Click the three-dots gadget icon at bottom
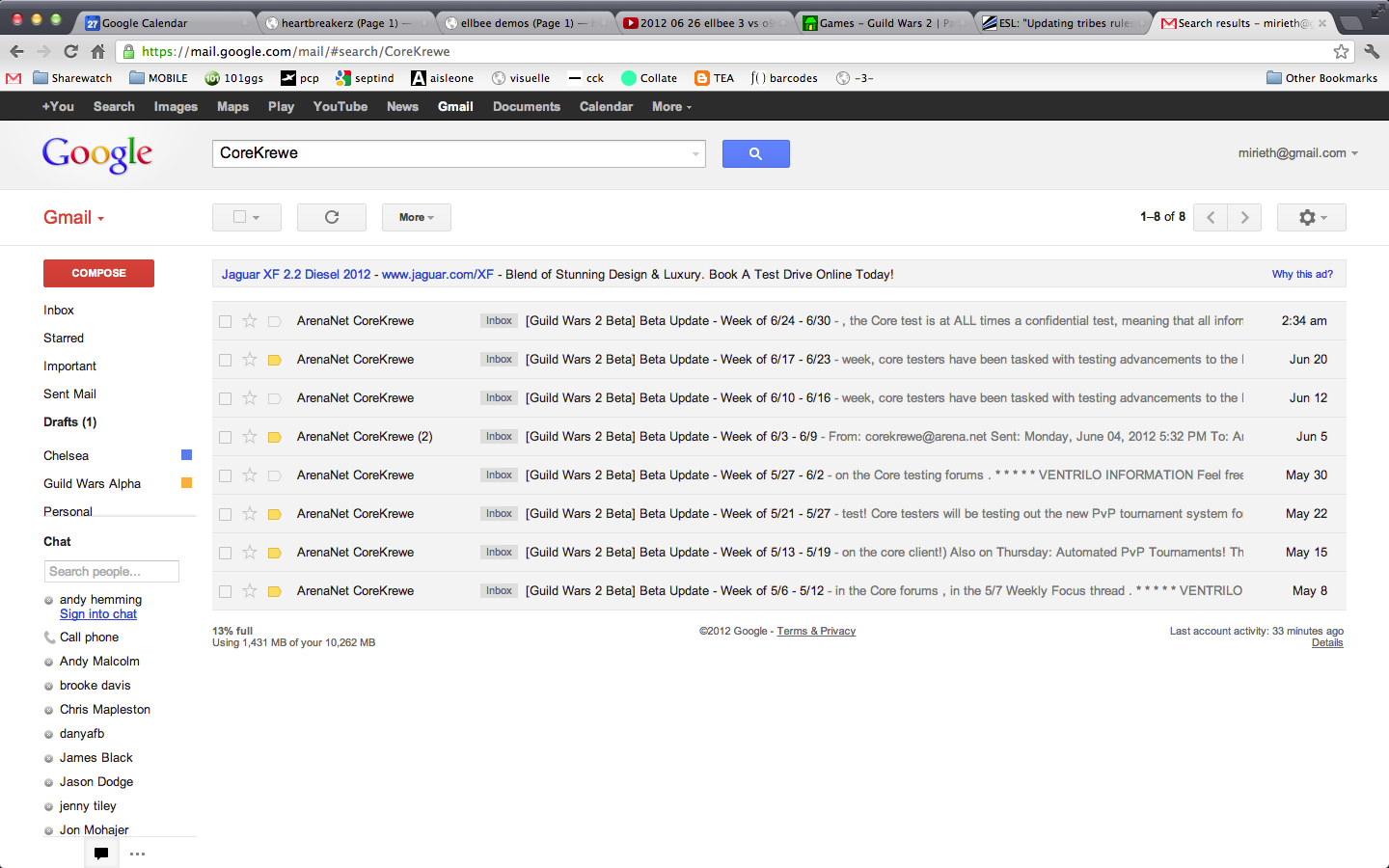 [138, 854]
